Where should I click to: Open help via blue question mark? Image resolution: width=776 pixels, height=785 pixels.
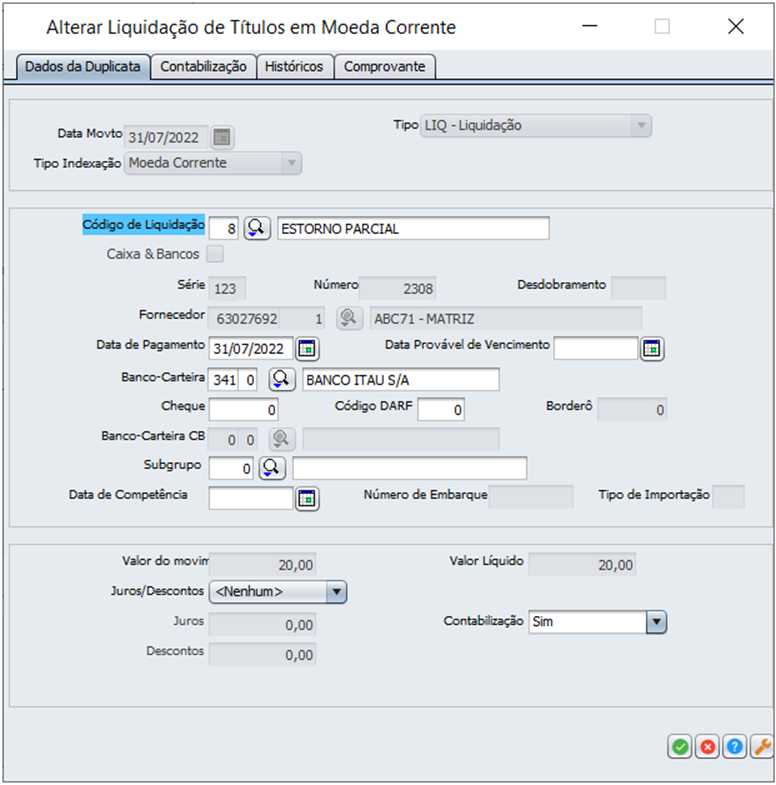734,747
